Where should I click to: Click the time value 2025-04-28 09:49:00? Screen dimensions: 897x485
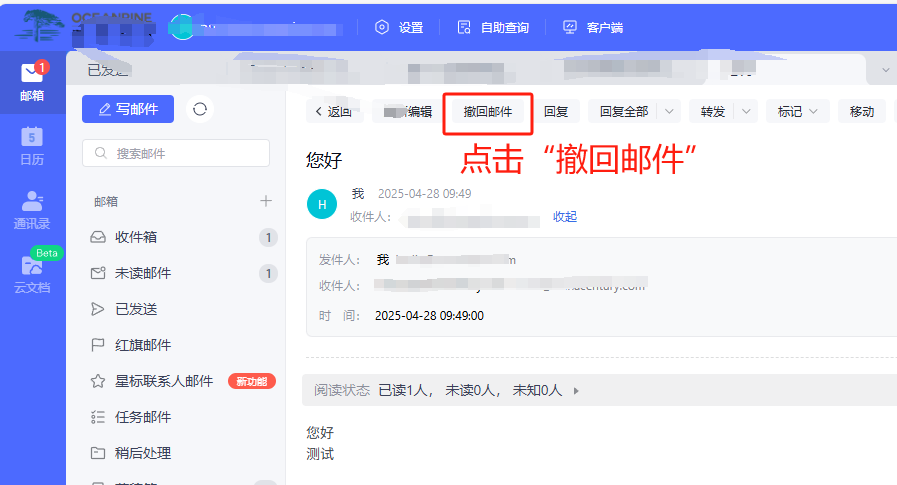(429, 316)
